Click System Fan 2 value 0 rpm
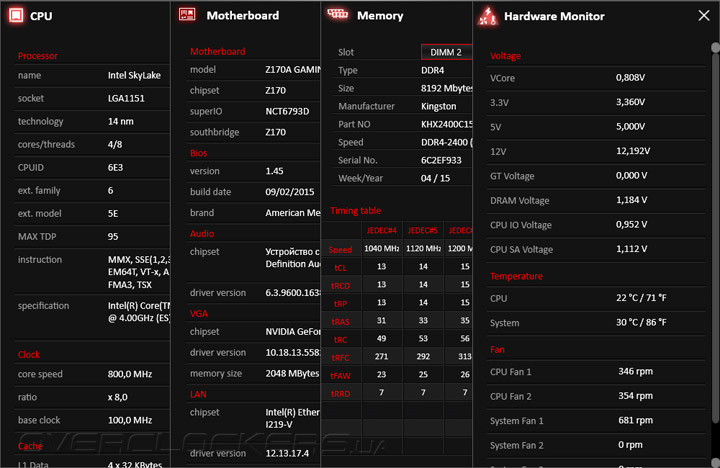 630,445
